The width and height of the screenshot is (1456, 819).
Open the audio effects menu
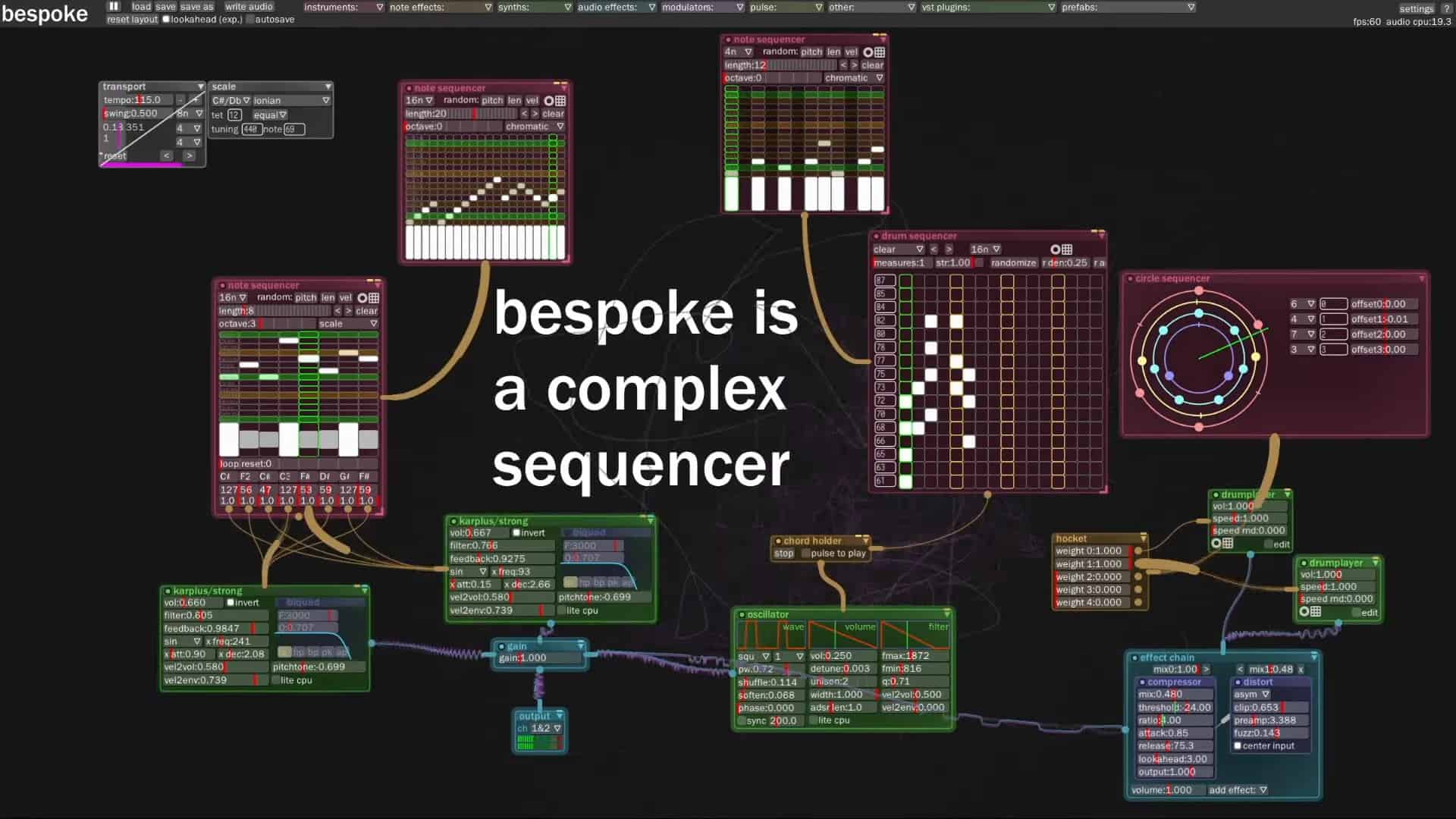(616, 7)
